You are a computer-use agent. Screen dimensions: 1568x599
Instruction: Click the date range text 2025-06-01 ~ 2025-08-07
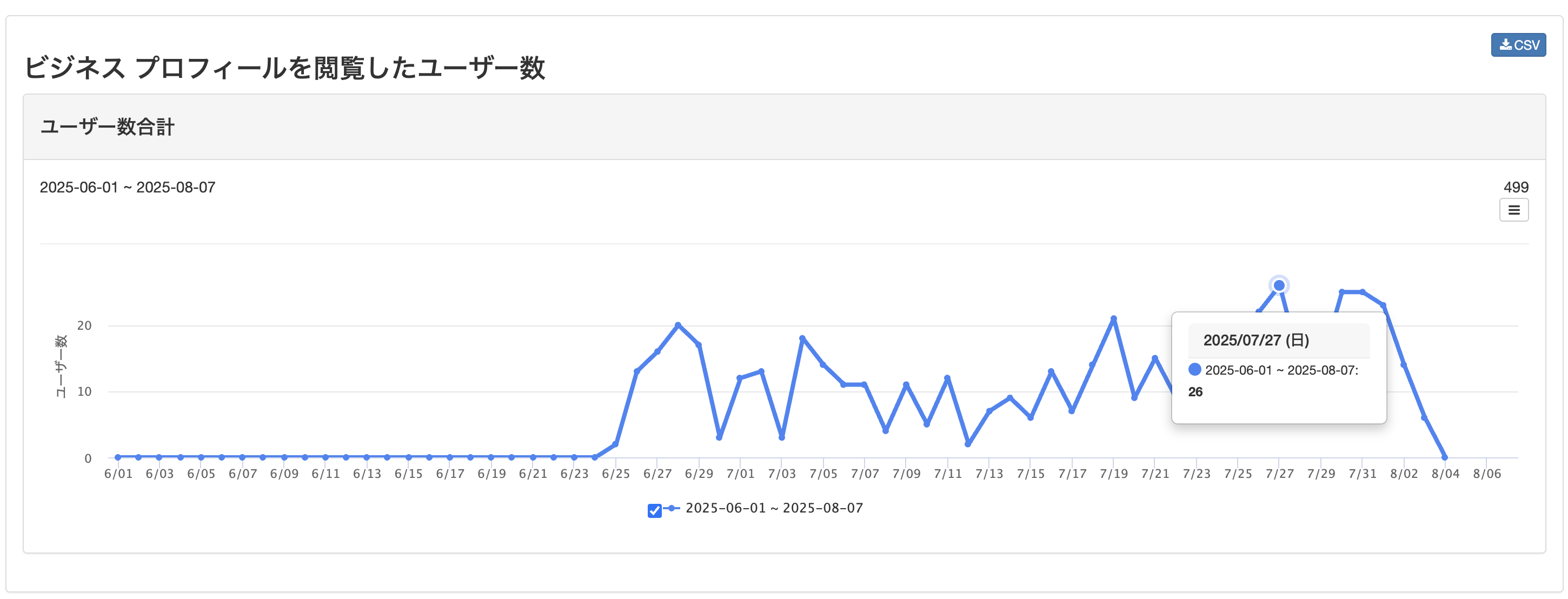tap(127, 187)
